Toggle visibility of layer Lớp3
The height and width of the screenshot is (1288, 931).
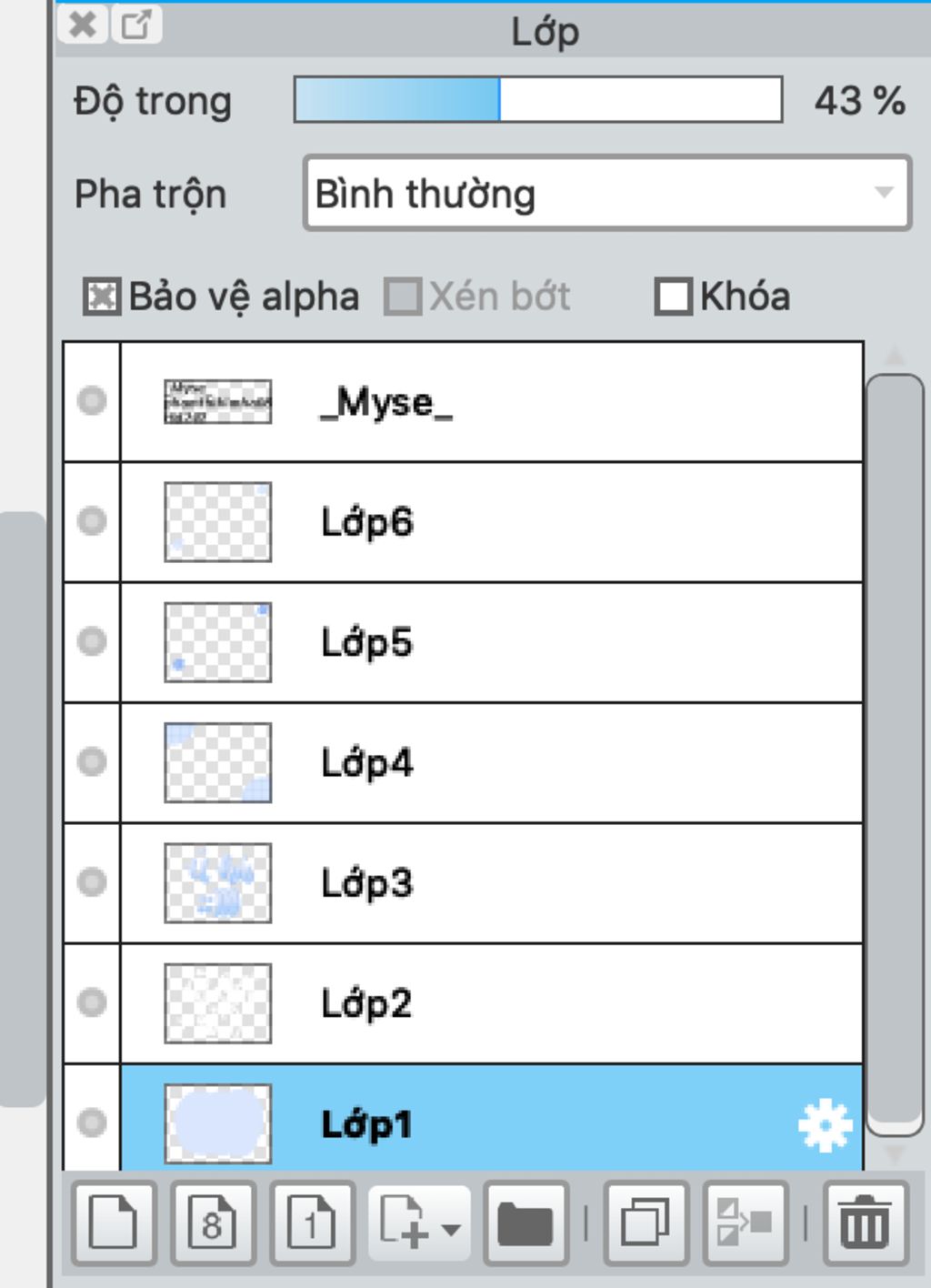click(92, 882)
